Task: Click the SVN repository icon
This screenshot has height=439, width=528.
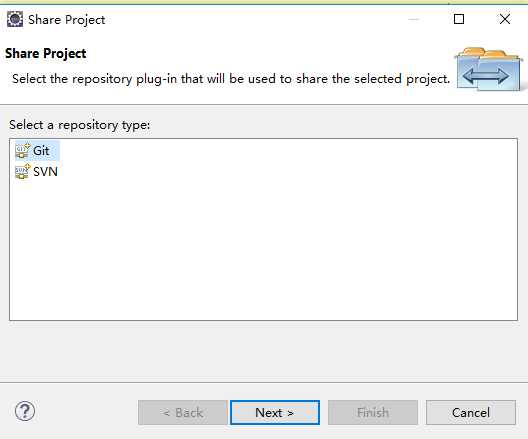Action: 23,171
